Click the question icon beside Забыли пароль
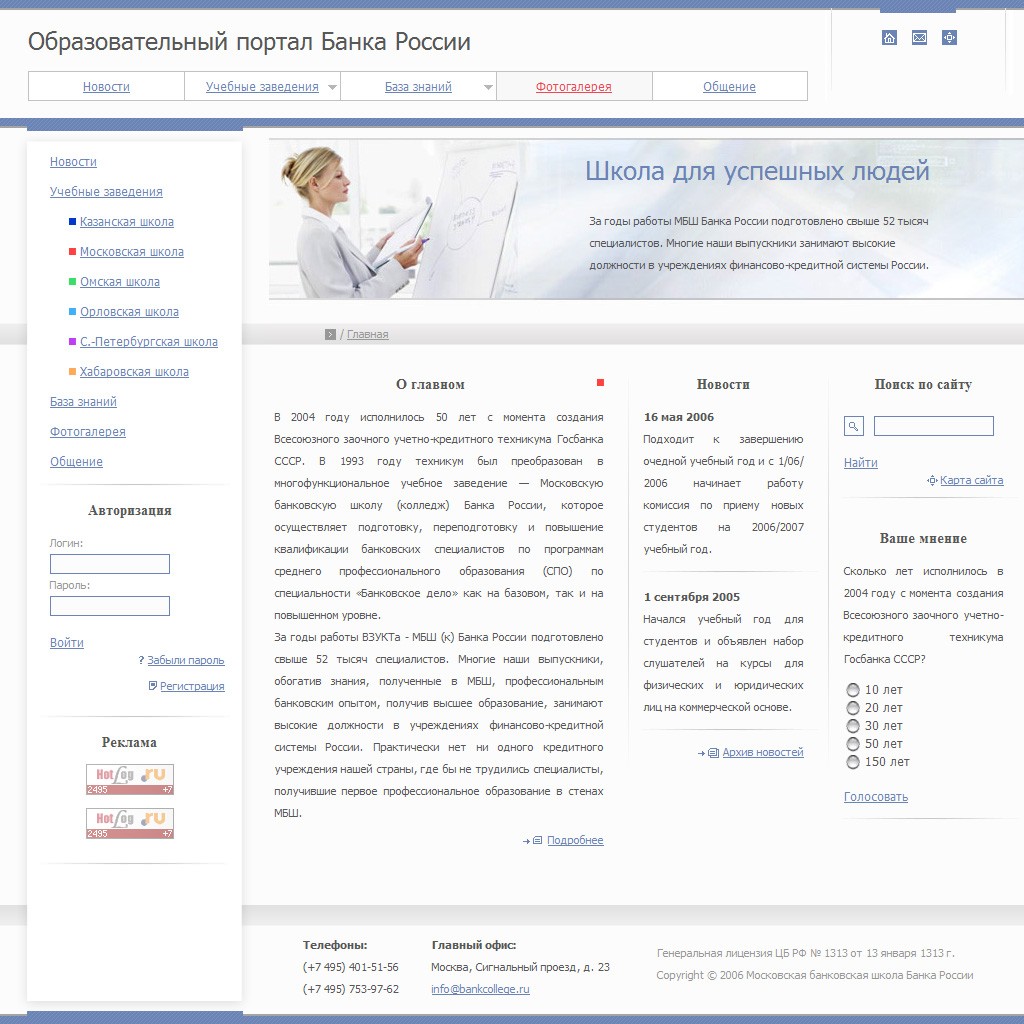Screen dimensions: 1024x1024 click(141, 660)
